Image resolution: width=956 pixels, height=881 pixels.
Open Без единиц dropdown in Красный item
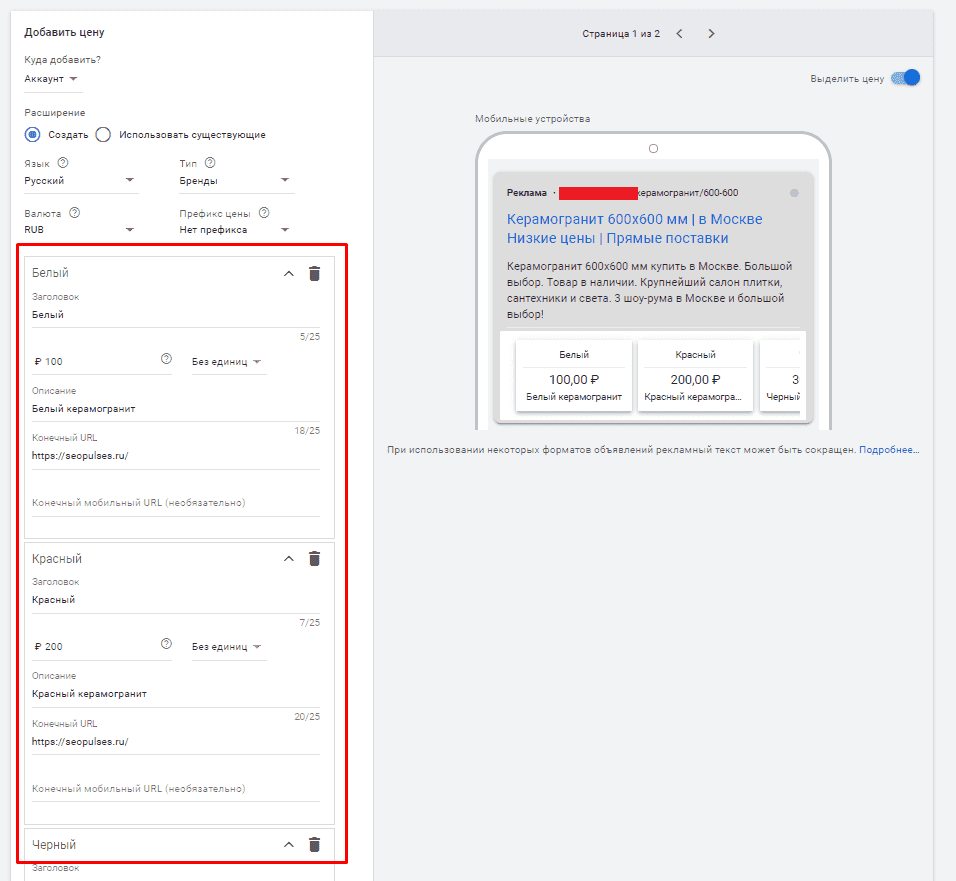click(228, 646)
